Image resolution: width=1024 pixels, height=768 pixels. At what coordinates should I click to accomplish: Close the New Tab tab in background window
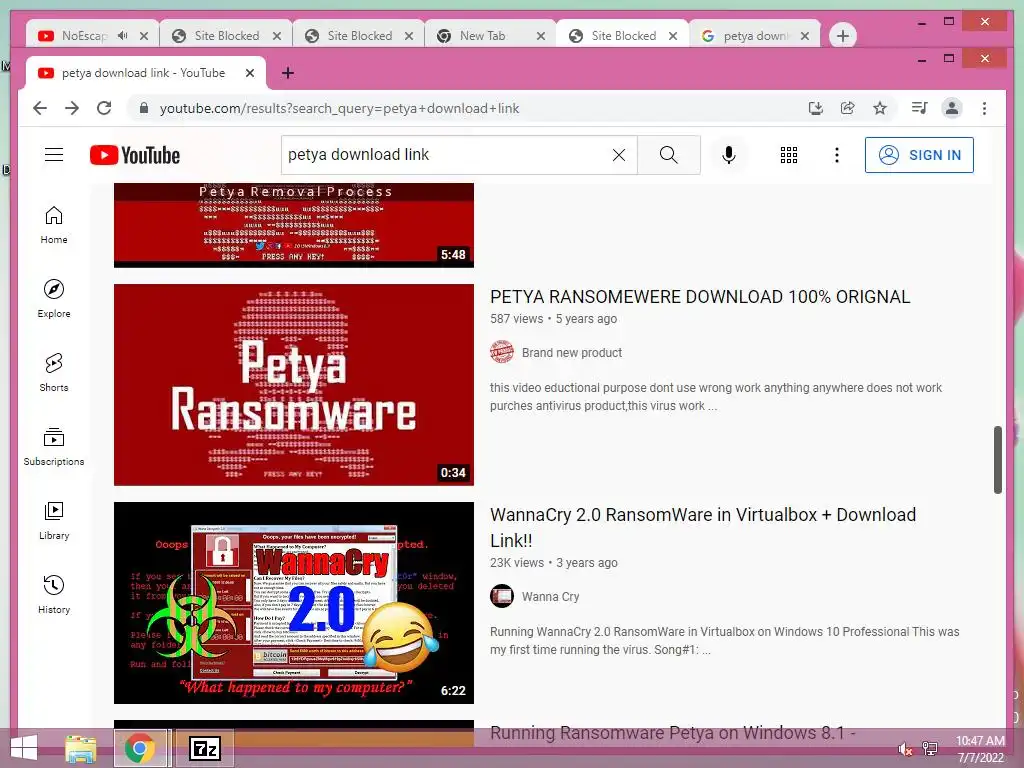[x=541, y=36]
